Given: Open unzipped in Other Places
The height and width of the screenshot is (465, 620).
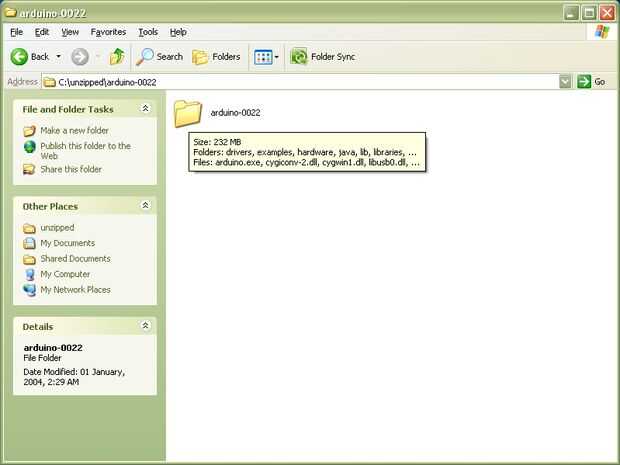Looking at the screenshot, I should pyautogui.click(x=57, y=228).
